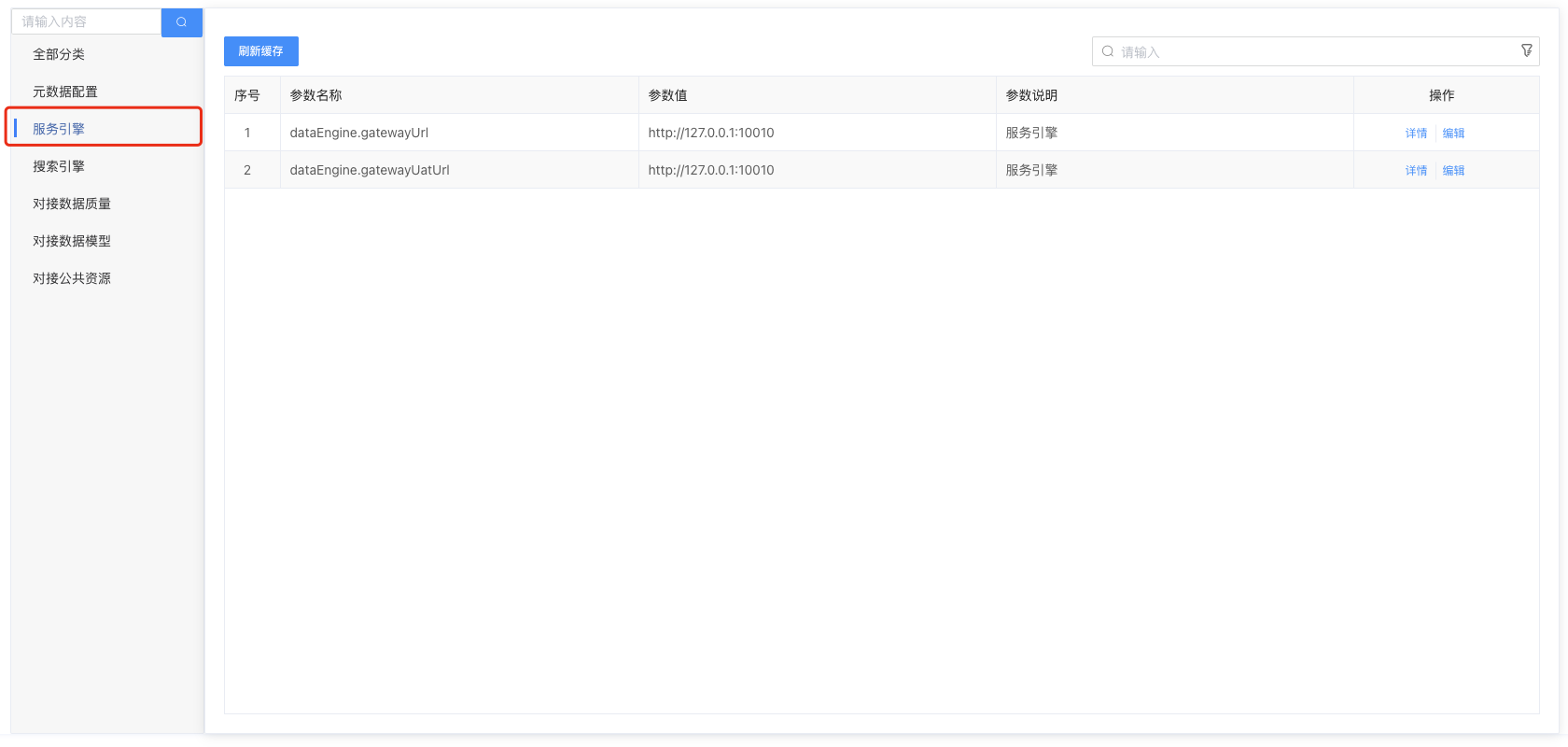
Task: Click the dataEngine.gatewayUatUrl cell
Action: [459, 170]
